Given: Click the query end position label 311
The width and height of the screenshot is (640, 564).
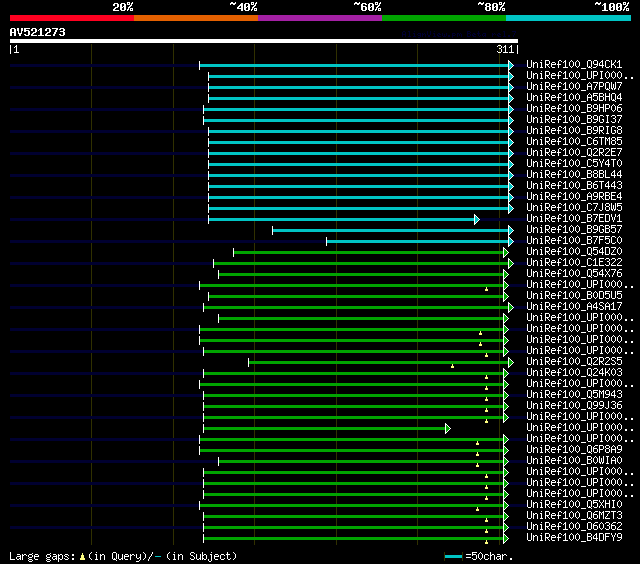Looking at the screenshot, I should 505,49.
